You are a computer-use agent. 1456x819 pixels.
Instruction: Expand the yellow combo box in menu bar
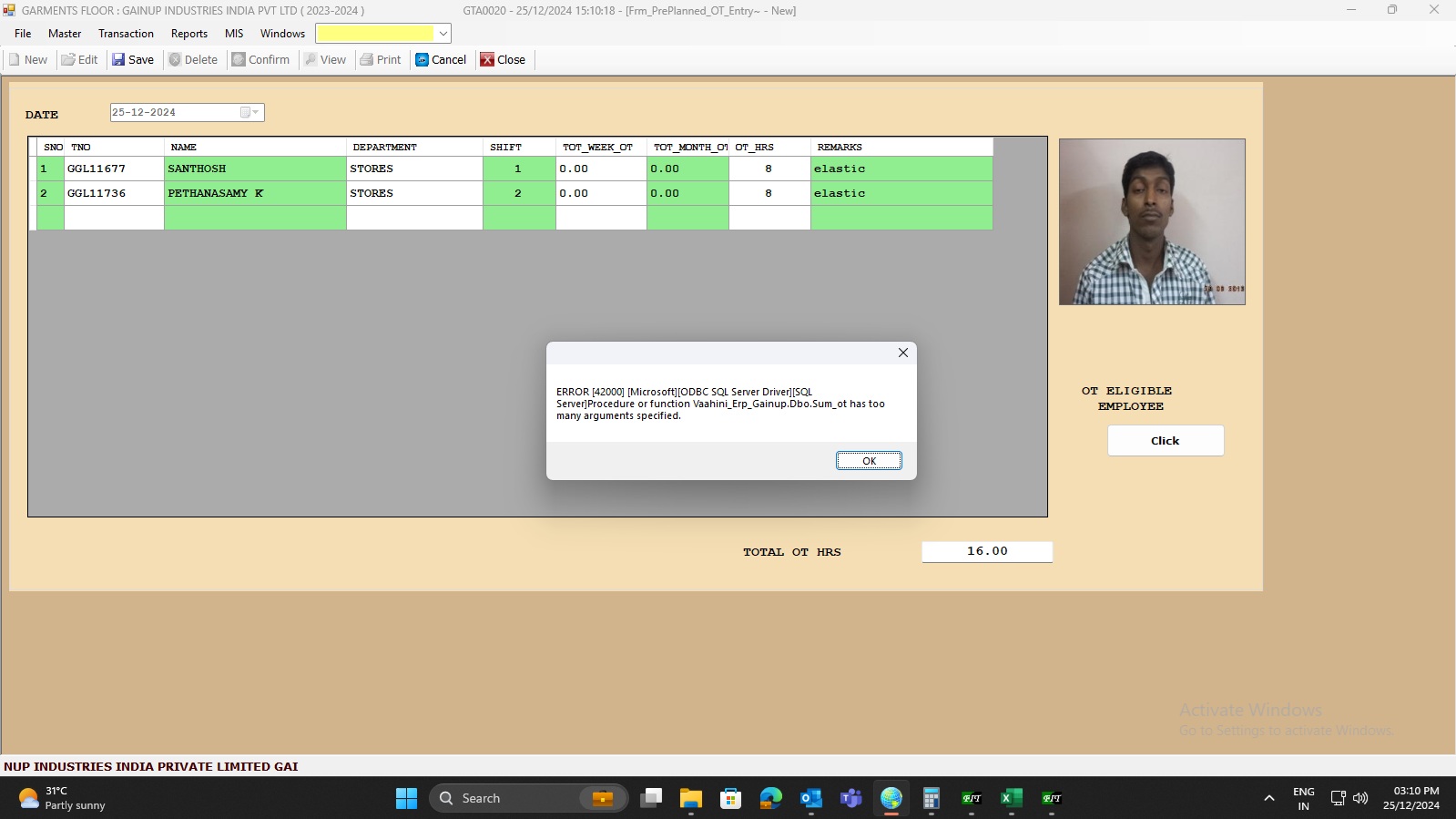443,34
